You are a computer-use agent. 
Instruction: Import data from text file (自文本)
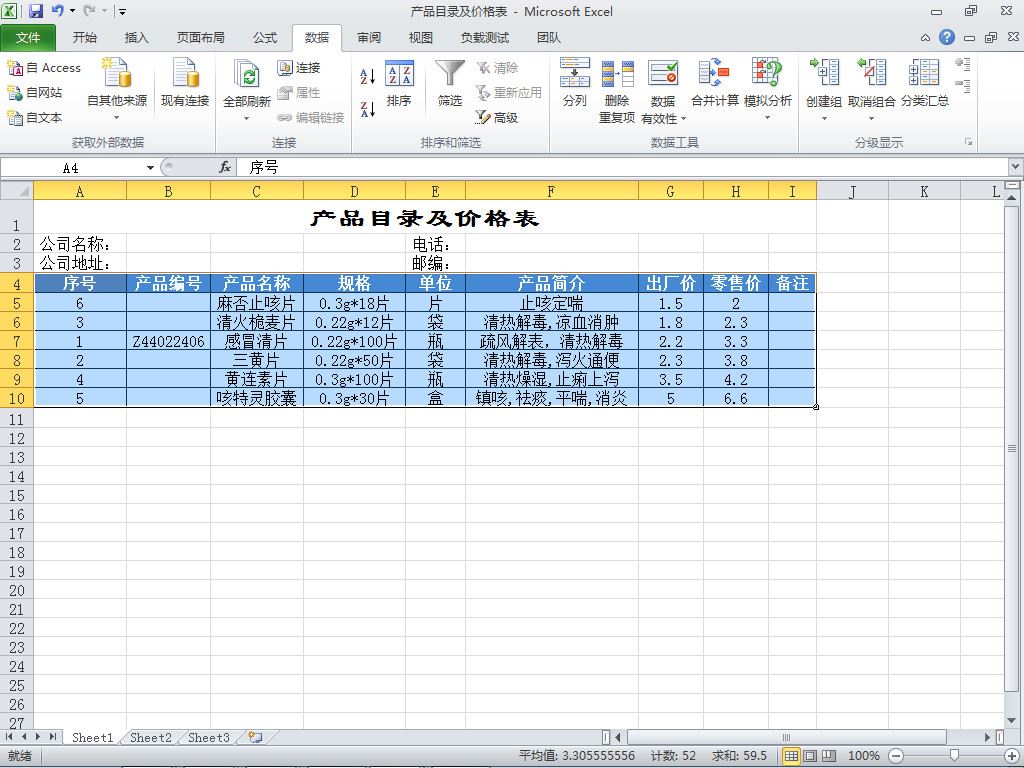[35, 118]
